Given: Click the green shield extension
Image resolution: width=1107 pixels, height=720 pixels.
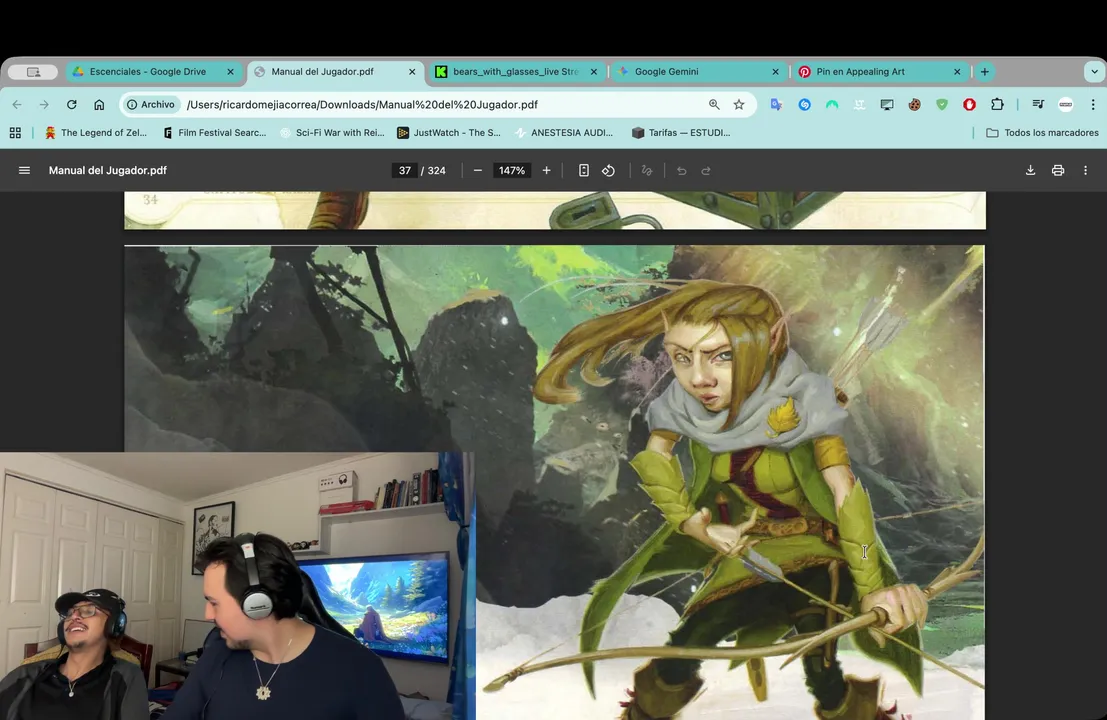Looking at the screenshot, I should (942, 104).
